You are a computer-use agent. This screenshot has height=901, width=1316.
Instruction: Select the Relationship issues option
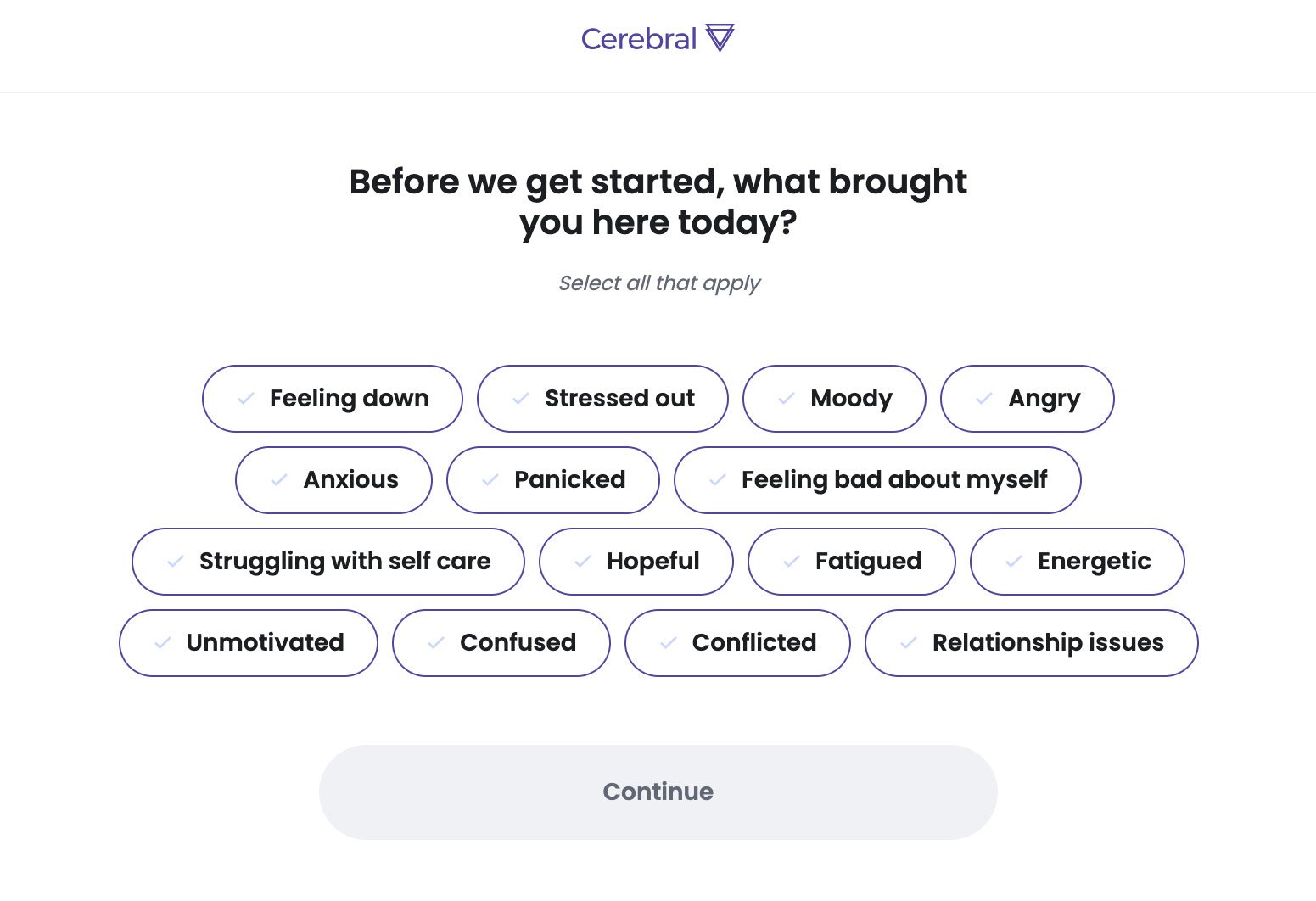tap(1032, 643)
